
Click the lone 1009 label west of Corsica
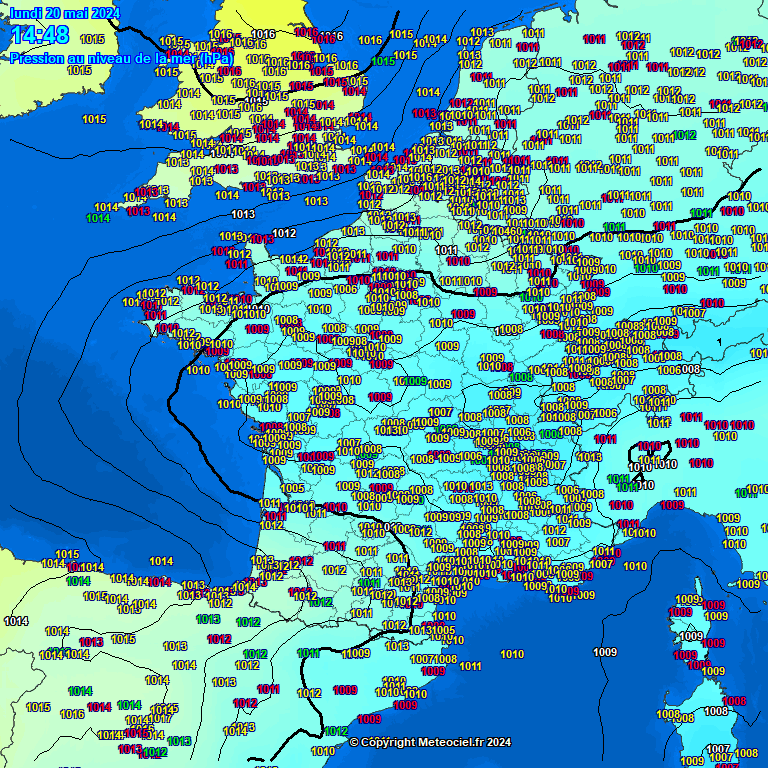[x=605, y=652]
